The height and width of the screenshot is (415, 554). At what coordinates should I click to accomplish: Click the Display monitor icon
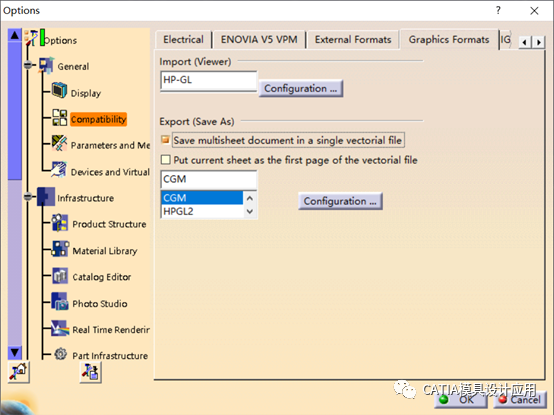pyautogui.click(x=59, y=90)
